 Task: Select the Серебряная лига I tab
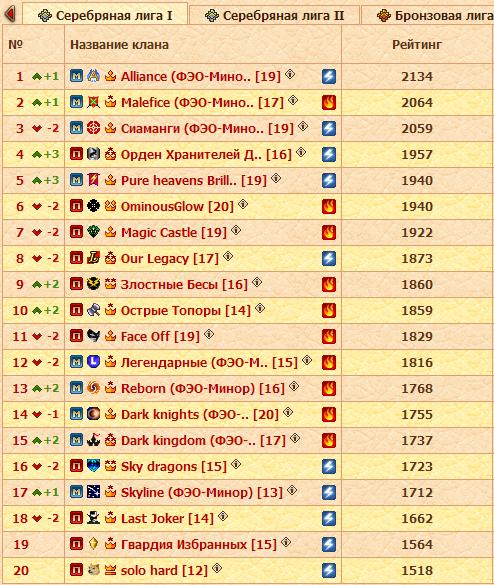(x=105, y=14)
